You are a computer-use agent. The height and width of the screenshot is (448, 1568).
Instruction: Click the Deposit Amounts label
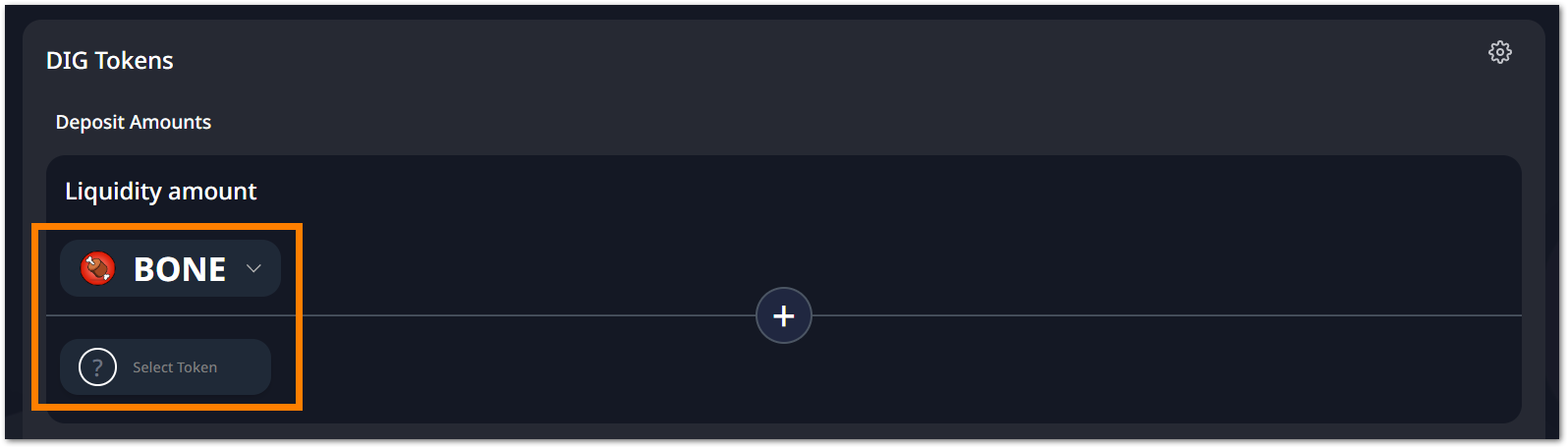[133, 122]
